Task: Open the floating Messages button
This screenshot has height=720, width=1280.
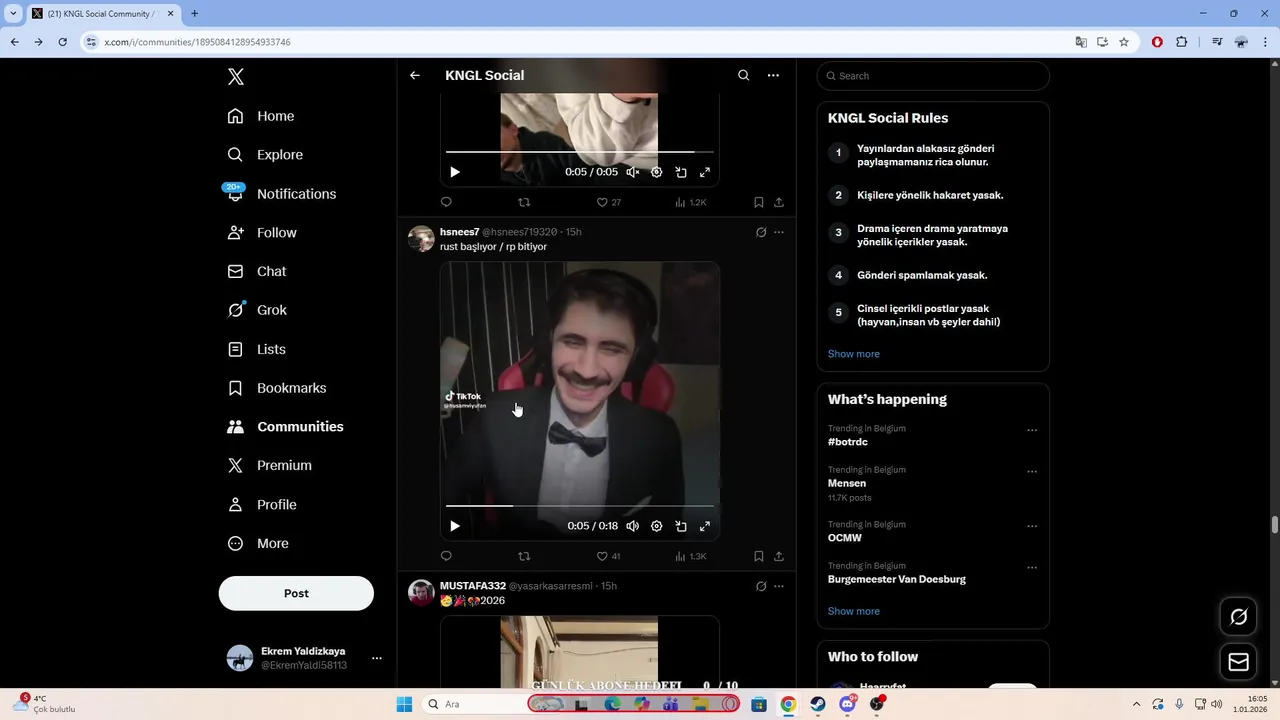Action: coord(1238,662)
